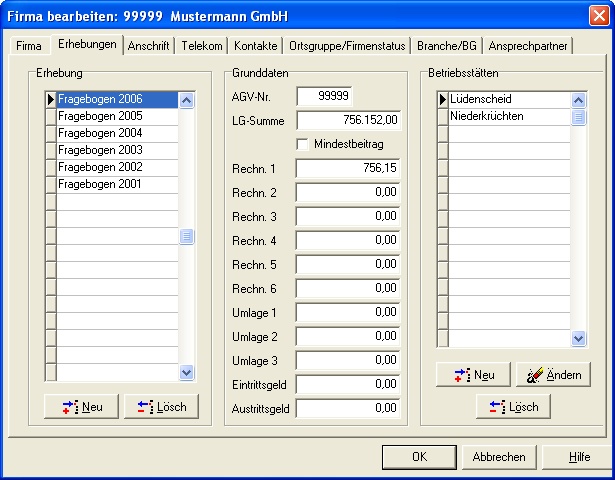Click the Austrittsgeld input field

click(348, 408)
